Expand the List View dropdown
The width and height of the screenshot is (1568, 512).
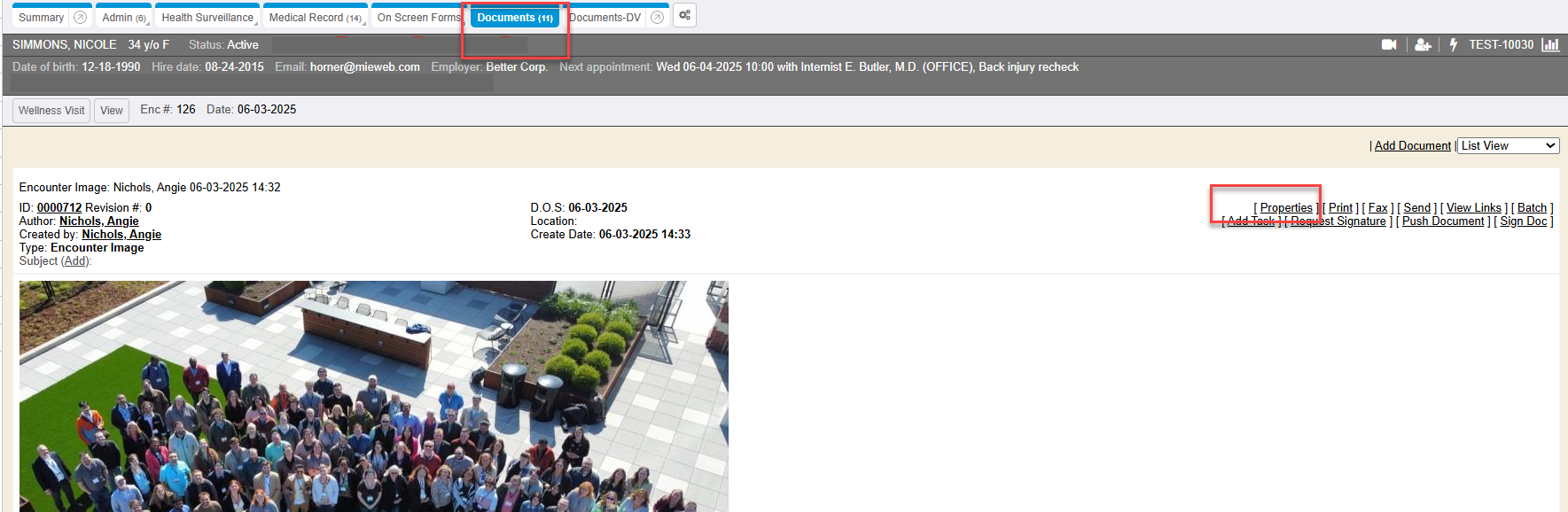[x=1509, y=146]
